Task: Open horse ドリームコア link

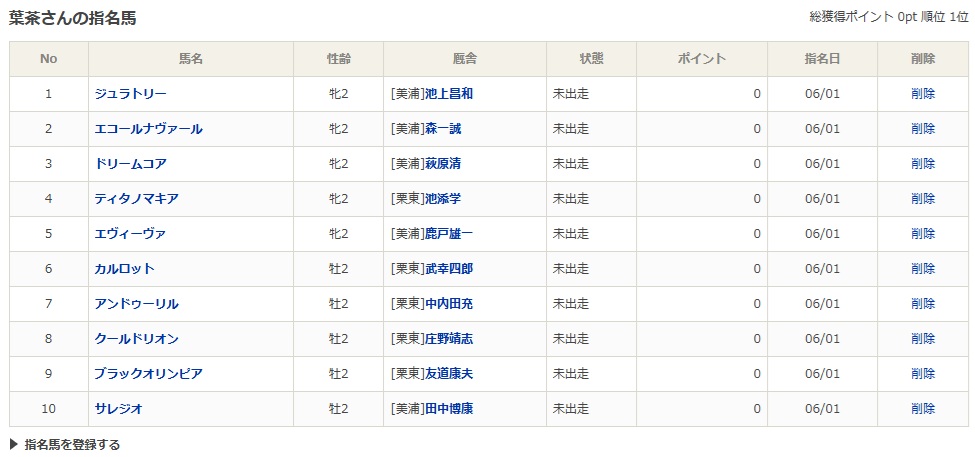Action: 131,164
